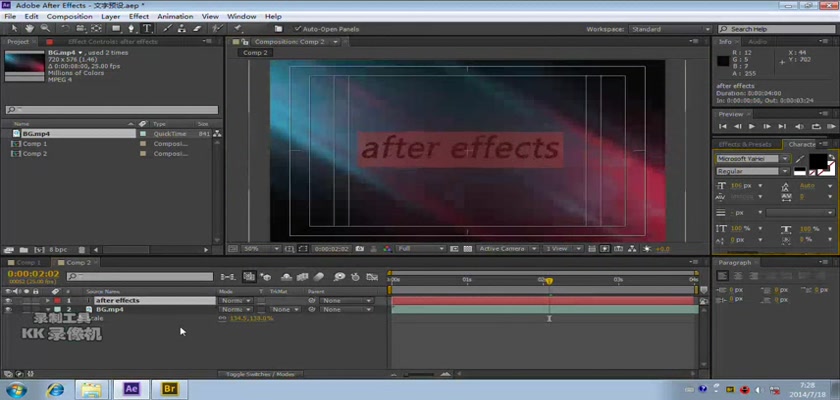Click the graph editor icon in timeline
Viewport: 840px width, 400px height.
coord(372,277)
